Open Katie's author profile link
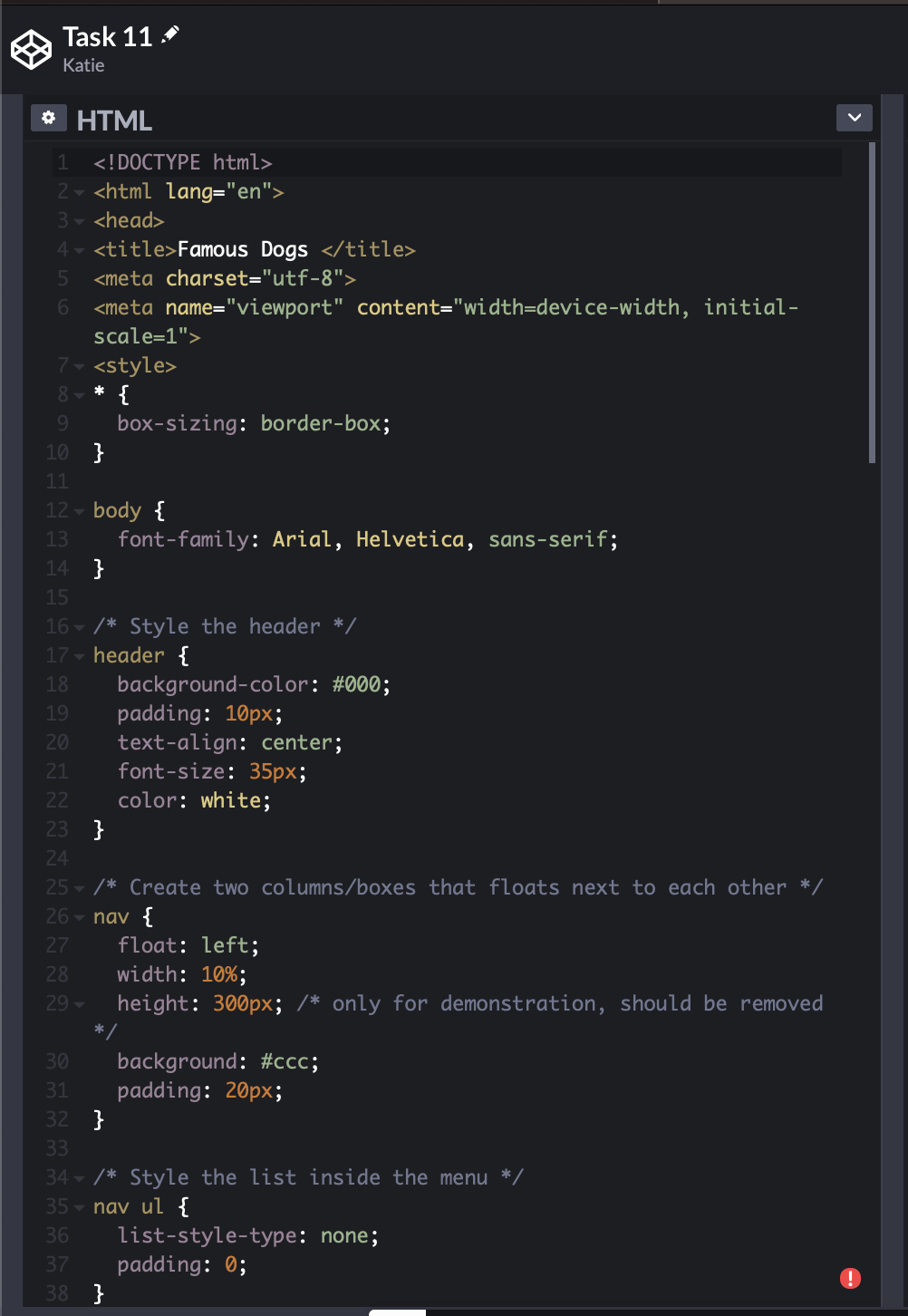 tap(83, 65)
